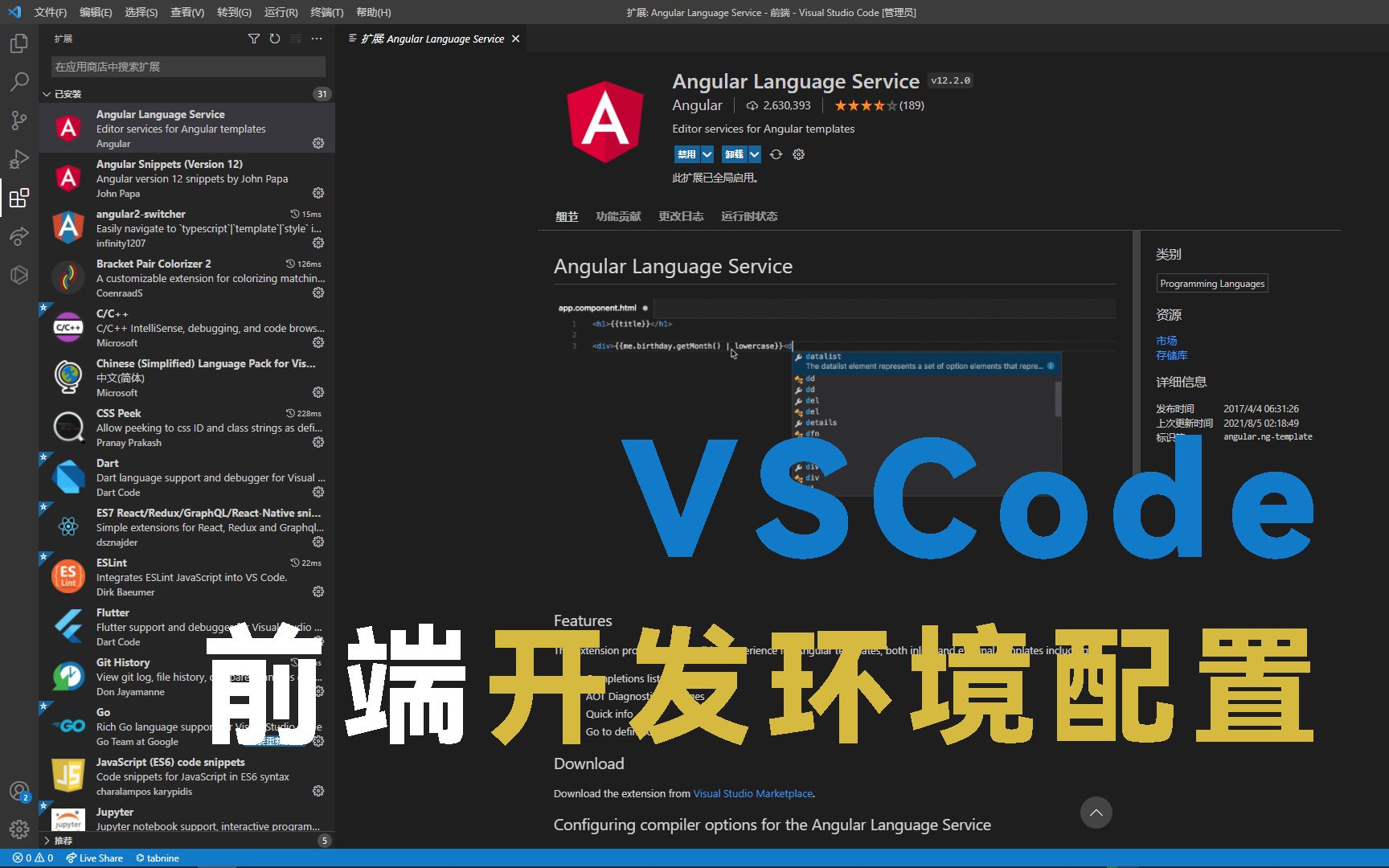Open gear for angular2-switcher row

318,243
